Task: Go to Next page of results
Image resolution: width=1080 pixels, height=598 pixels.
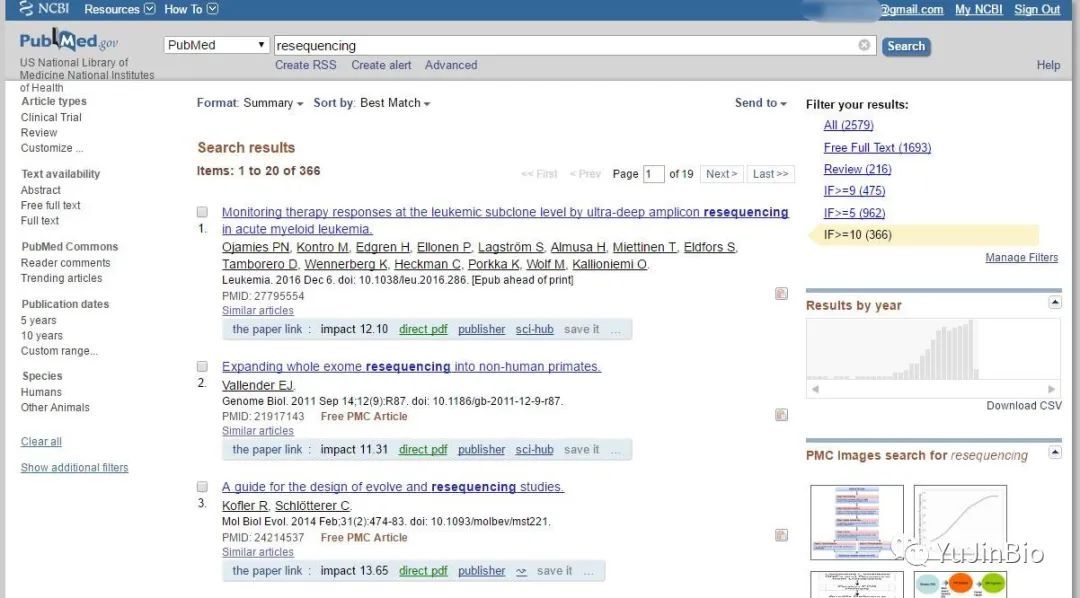Action: 721,174
